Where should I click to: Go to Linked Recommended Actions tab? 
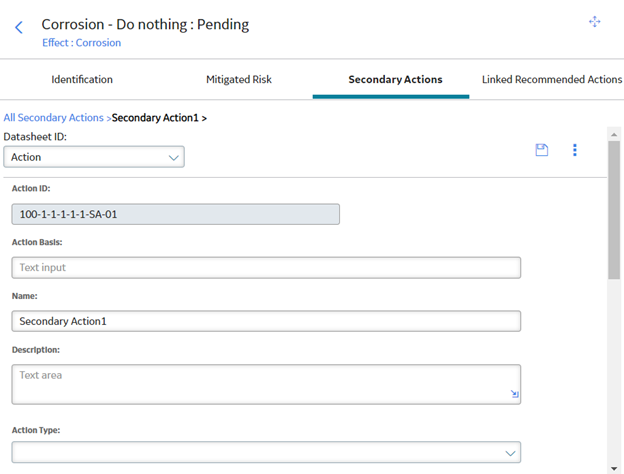(x=552, y=79)
